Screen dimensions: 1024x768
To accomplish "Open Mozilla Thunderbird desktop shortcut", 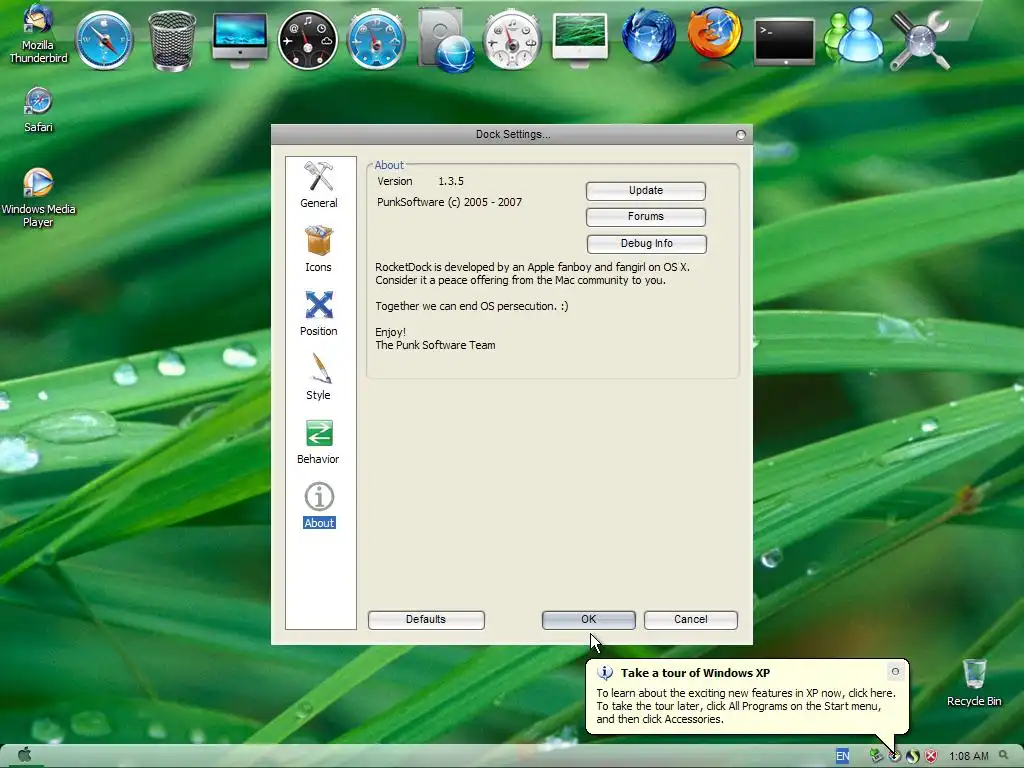I will pyautogui.click(x=37, y=33).
